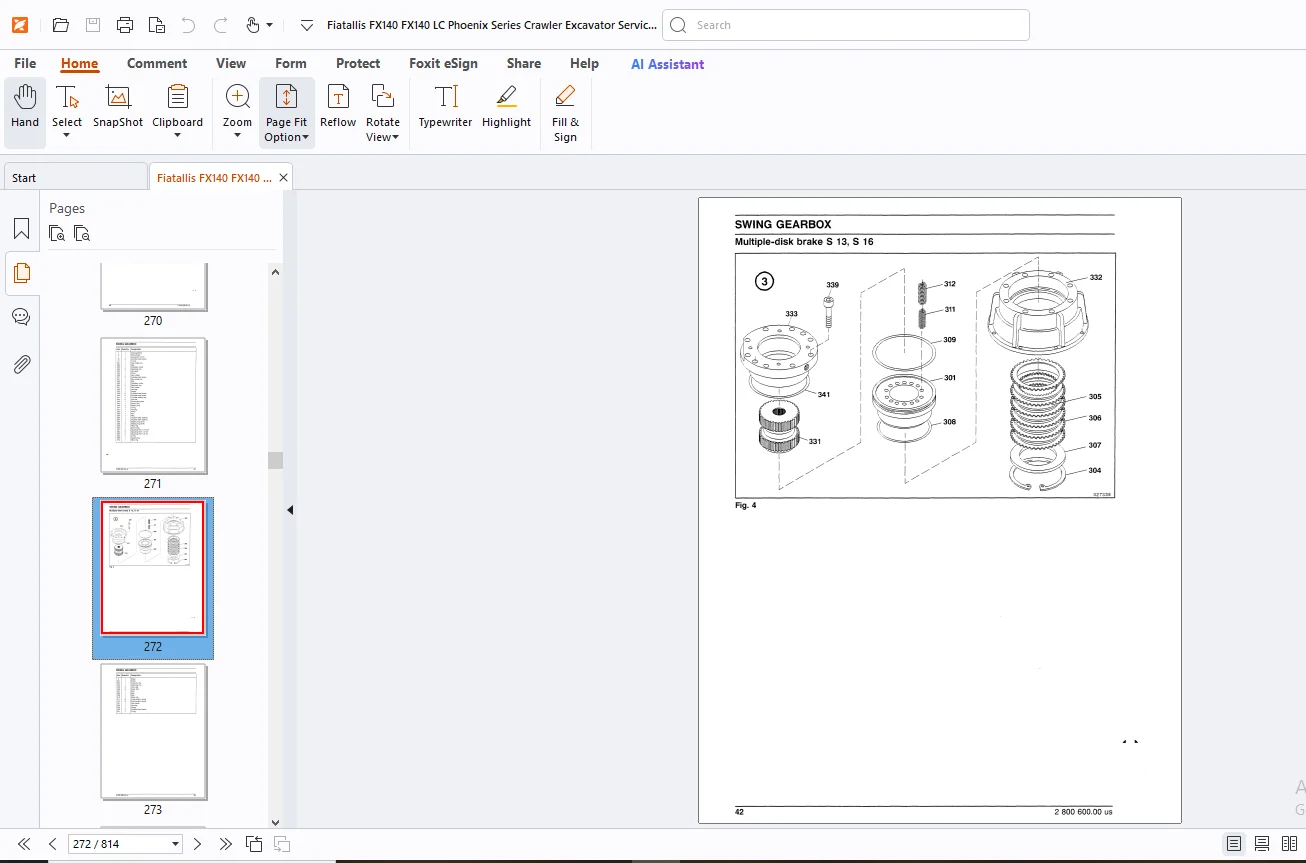Select the SnapShot tool
This screenshot has height=863, width=1306.
pos(118,107)
